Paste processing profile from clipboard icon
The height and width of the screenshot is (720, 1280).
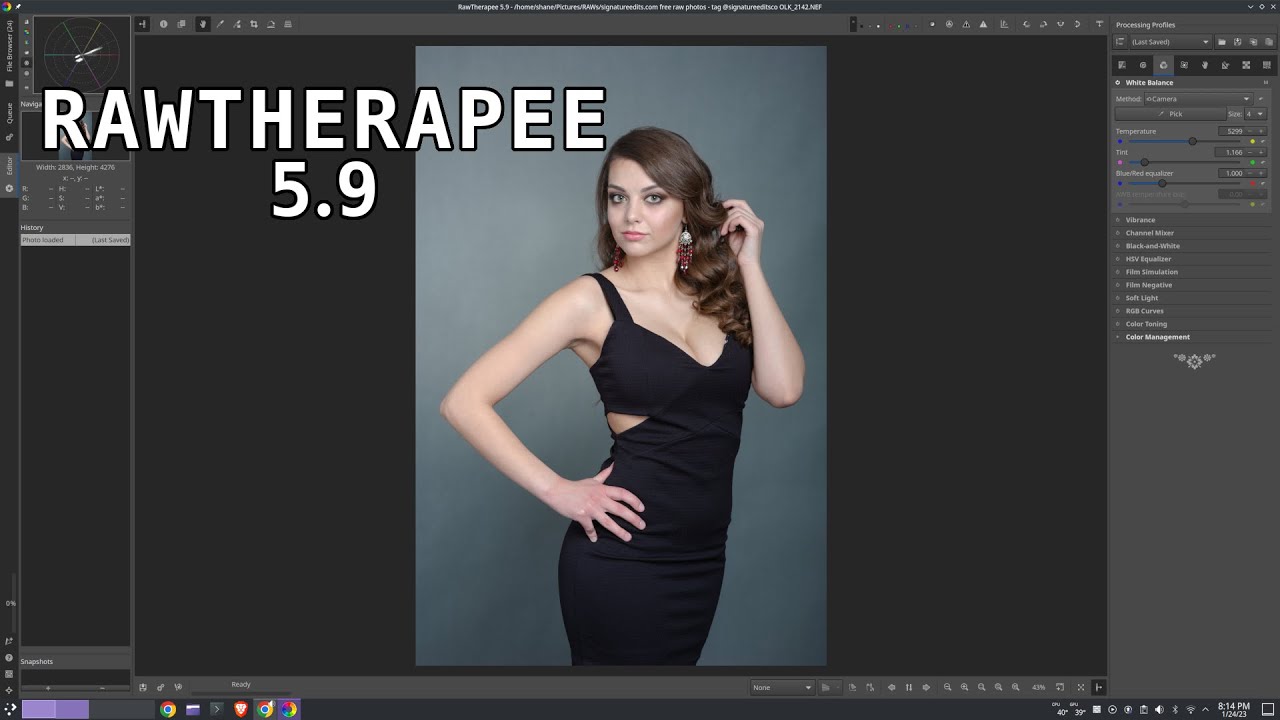point(1267,42)
